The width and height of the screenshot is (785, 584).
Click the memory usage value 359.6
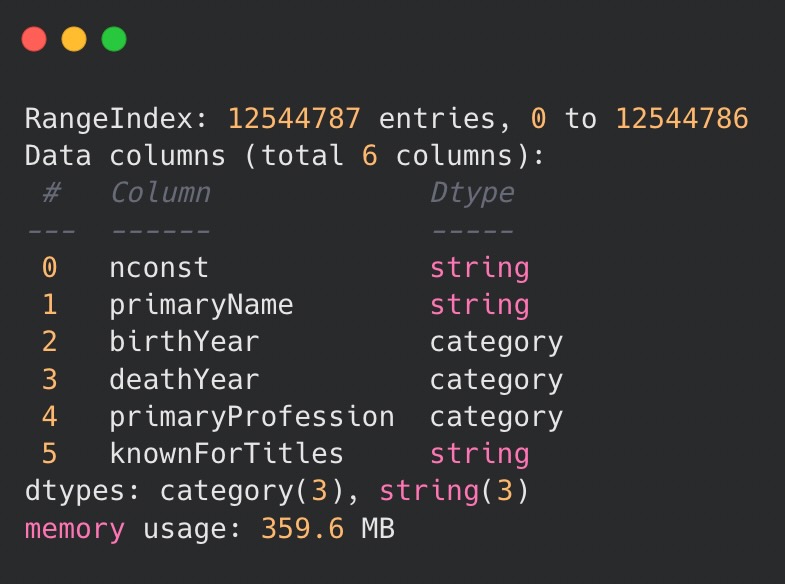tap(303, 528)
